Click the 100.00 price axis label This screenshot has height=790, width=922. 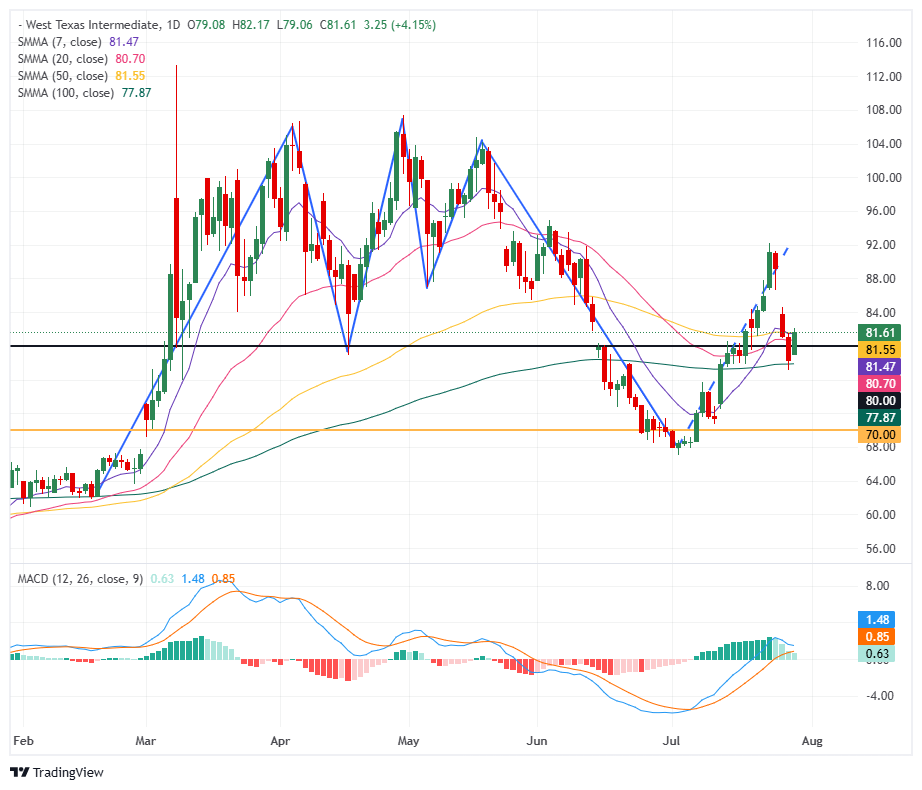click(x=883, y=178)
